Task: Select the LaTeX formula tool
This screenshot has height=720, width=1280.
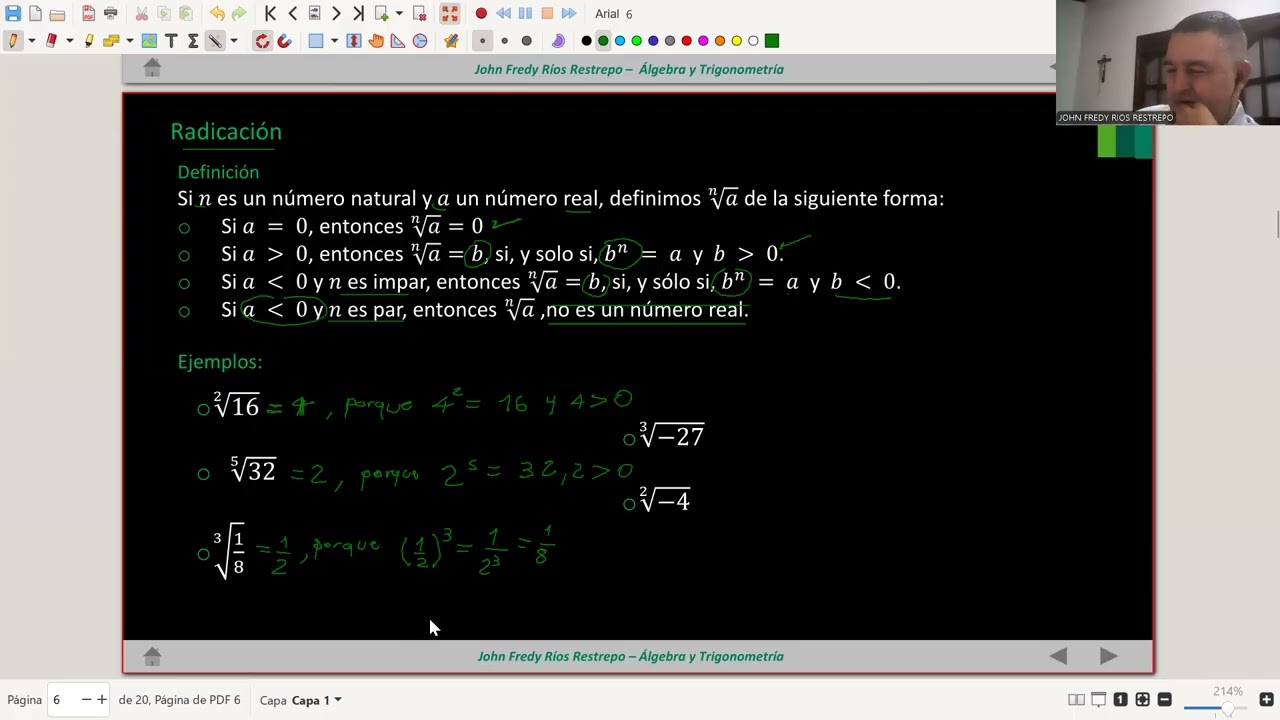Action: [193, 41]
